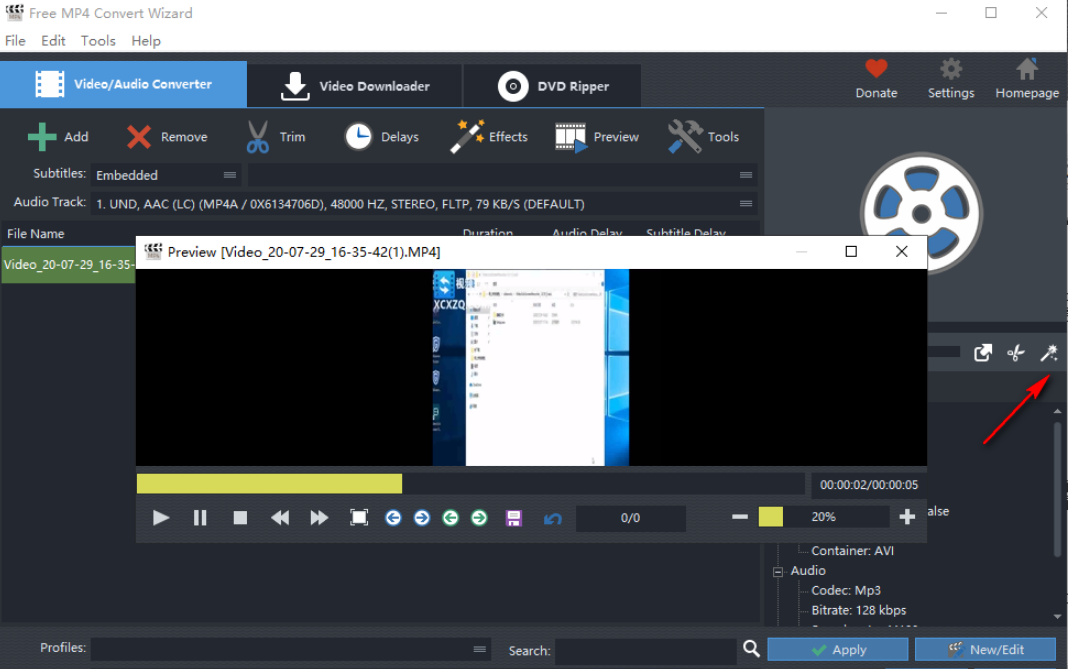Maximize the Preview window
1071x669 pixels.
851,251
